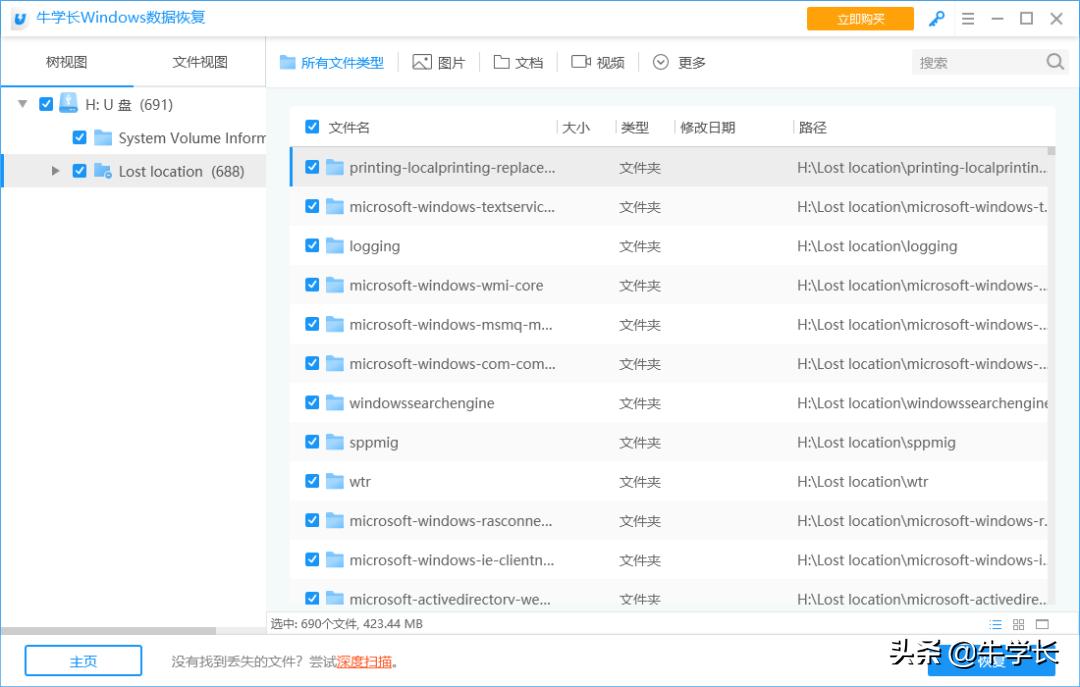Click the blue key registration icon
Viewport: 1080px width, 687px height.
[x=936, y=18]
